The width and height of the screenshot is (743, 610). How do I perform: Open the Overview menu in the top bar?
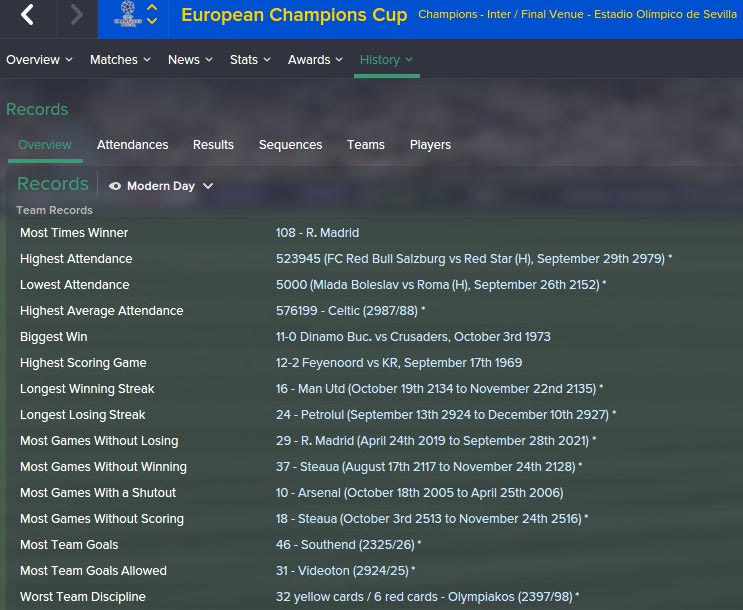point(39,60)
